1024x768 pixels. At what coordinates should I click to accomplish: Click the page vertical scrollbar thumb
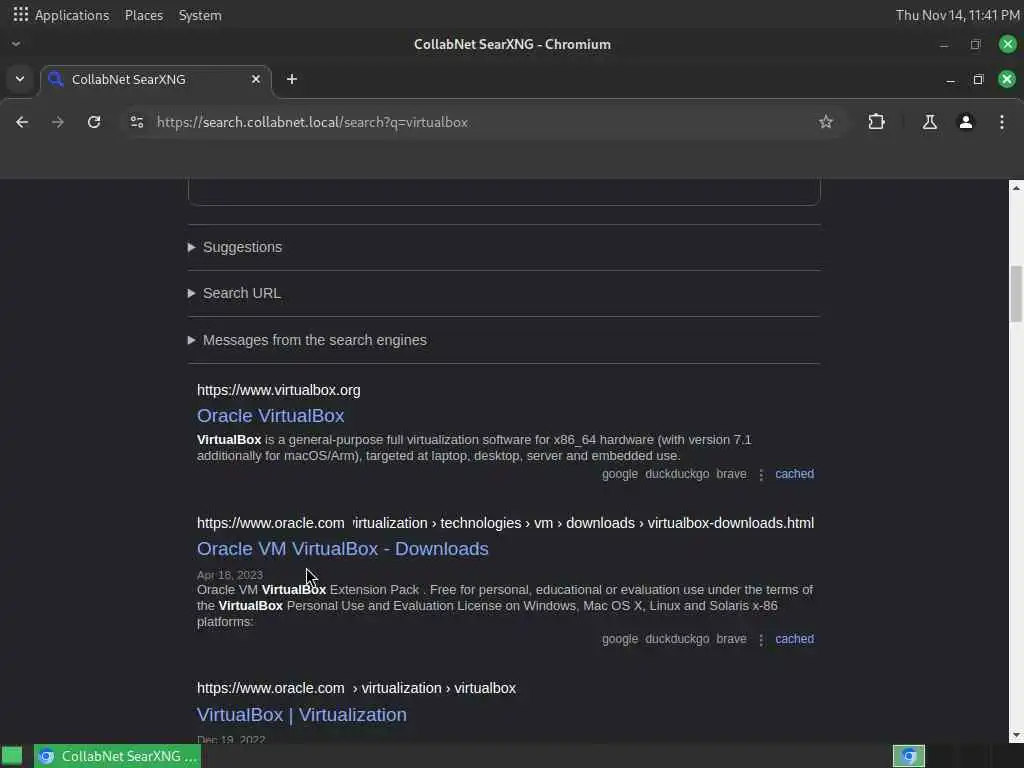[x=1016, y=294]
